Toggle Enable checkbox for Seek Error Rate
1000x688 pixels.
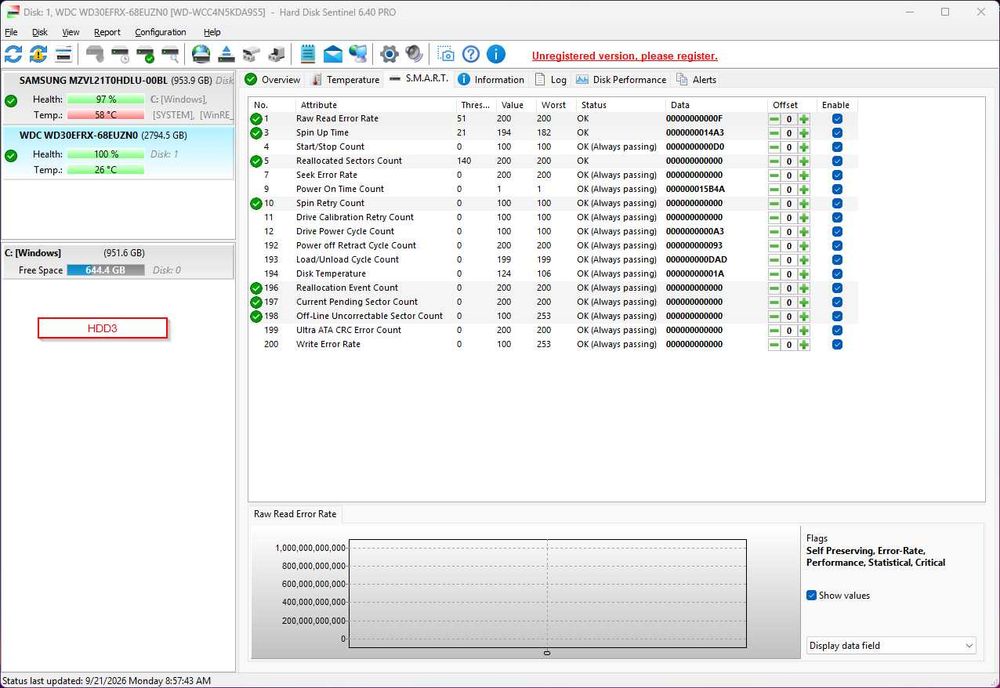[x=837, y=175]
